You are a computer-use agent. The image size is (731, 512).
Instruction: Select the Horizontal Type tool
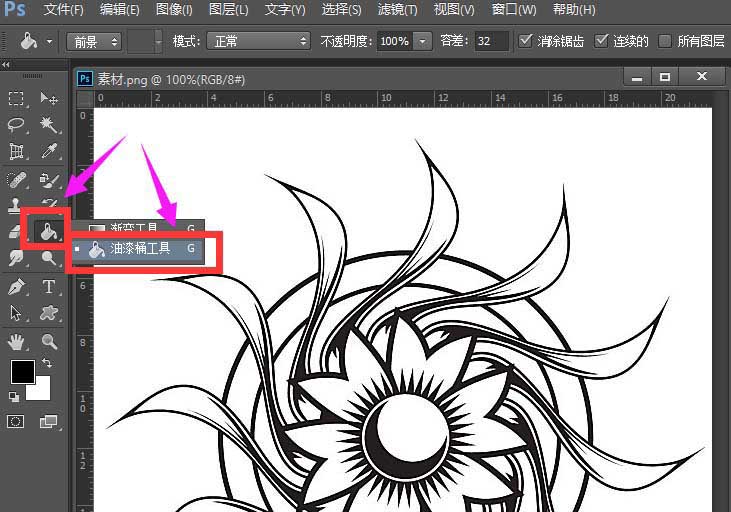click(48, 287)
